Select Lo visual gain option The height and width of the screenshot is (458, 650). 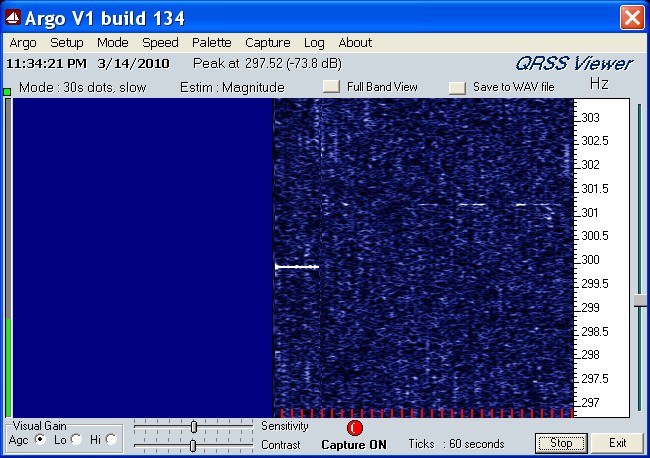[x=76, y=439]
